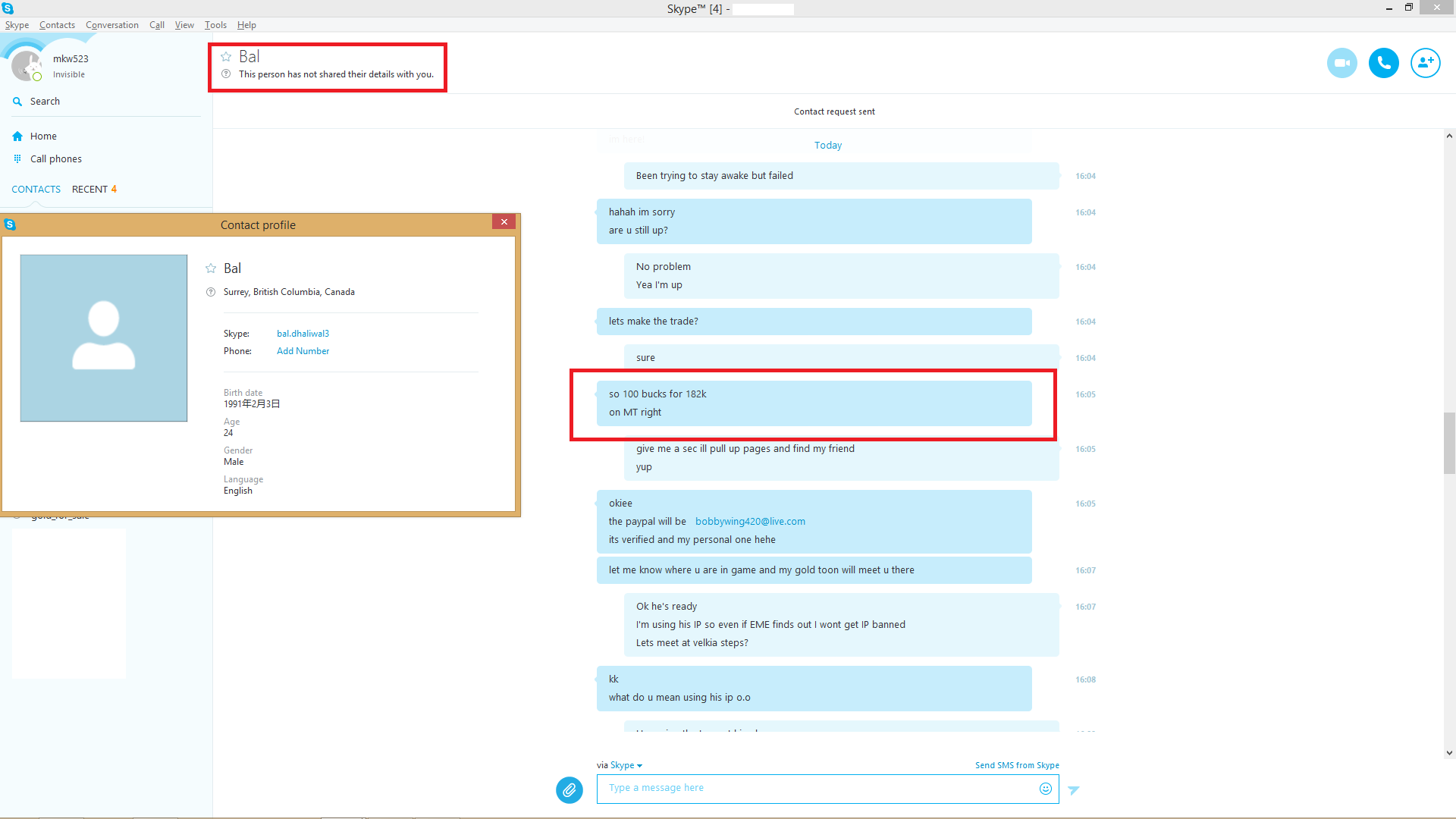Click the Contact profile Skype logo icon
Screen dimensions: 1456x819
tap(10, 225)
